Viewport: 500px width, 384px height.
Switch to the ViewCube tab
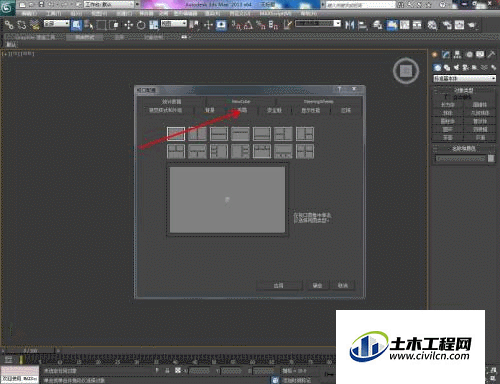click(241, 101)
